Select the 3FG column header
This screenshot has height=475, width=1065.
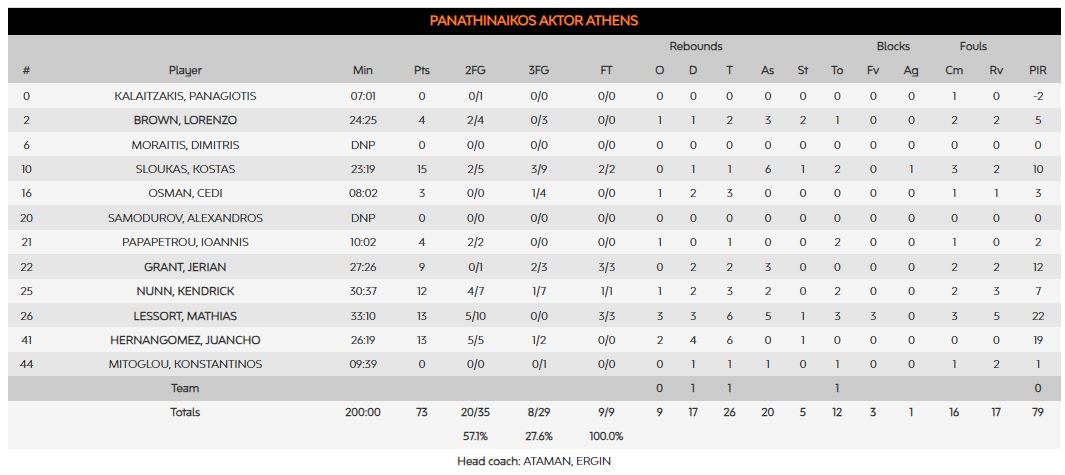click(x=538, y=70)
